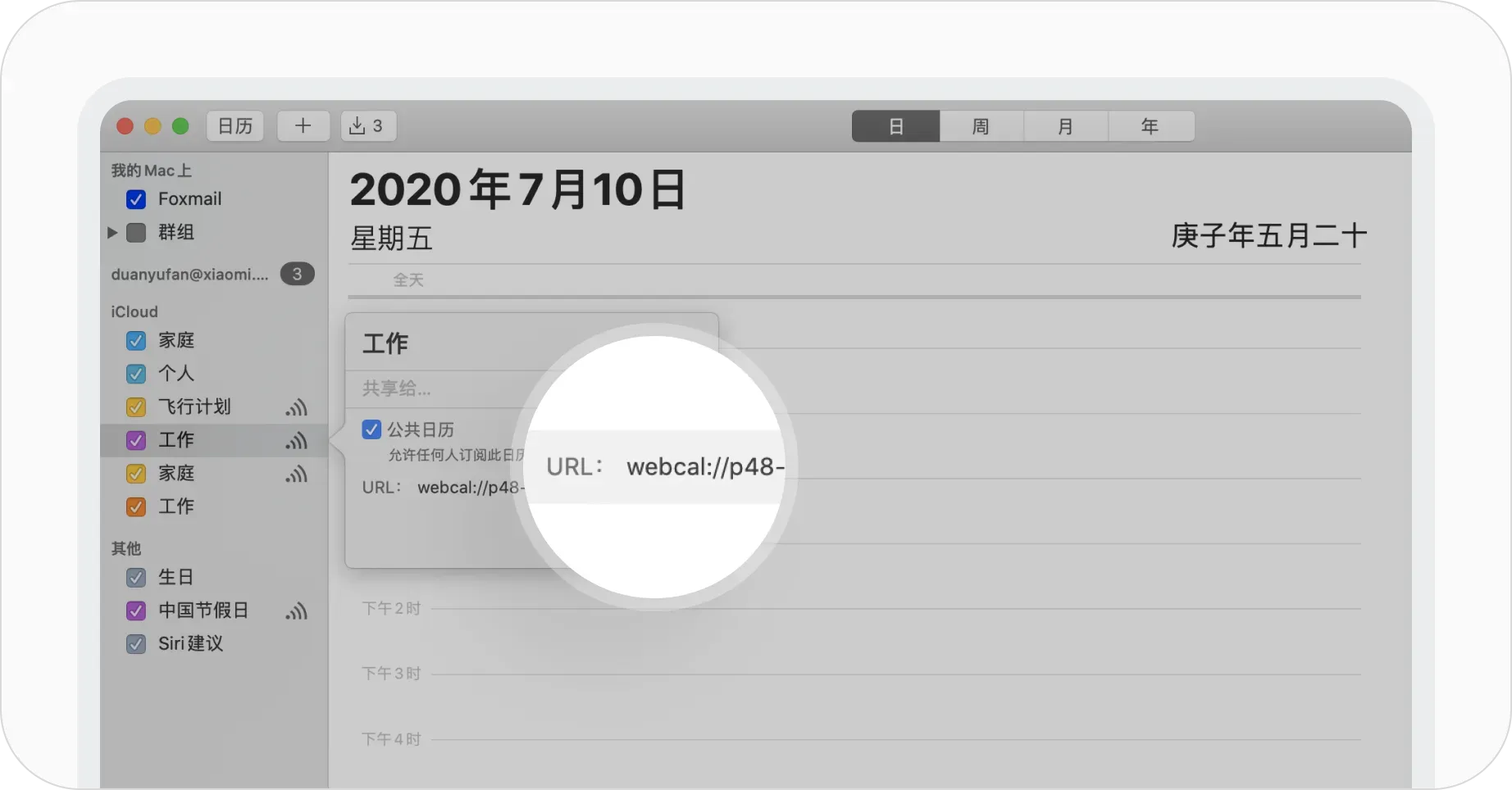The height and width of the screenshot is (790, 1512).
Task: Toggle the gray 群组 checkbox
Action: coord(136,233)
